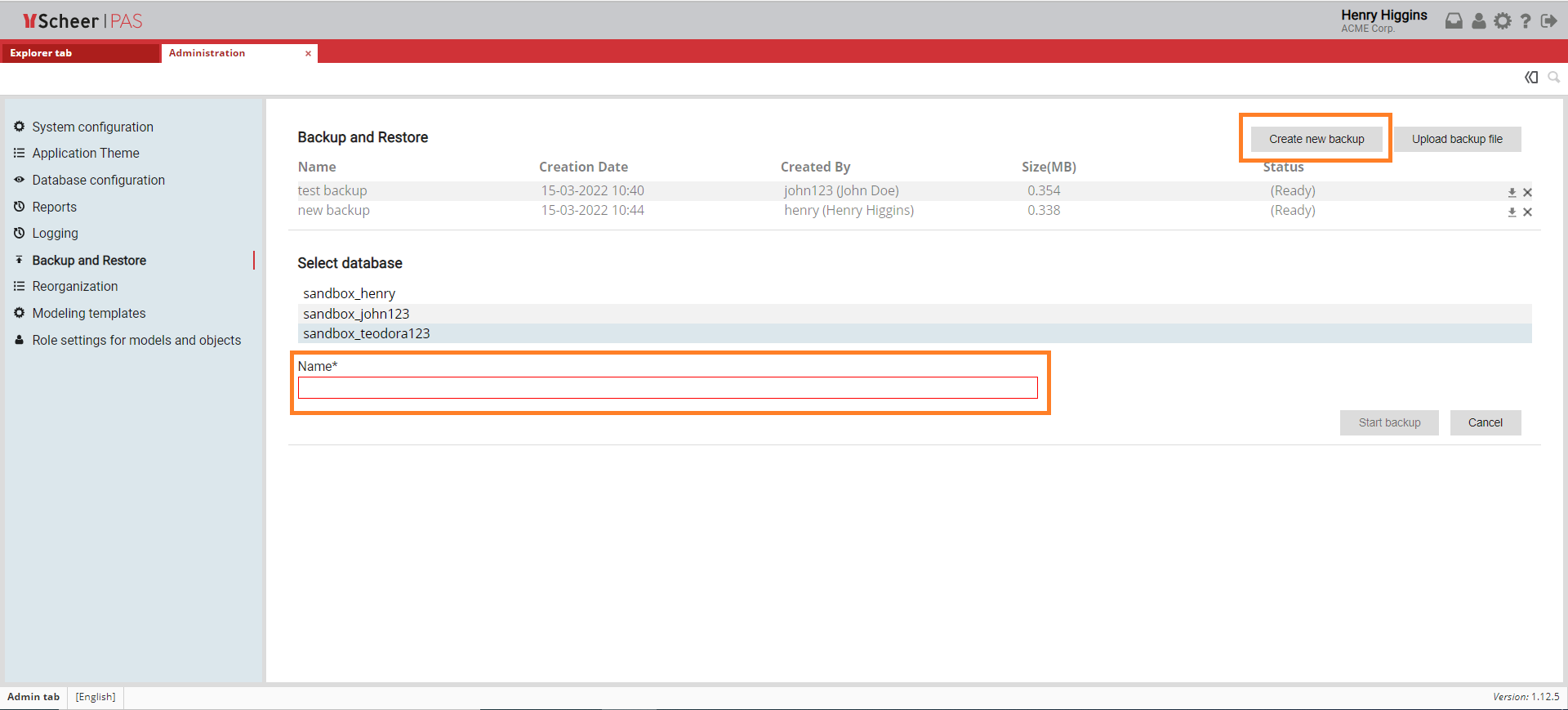Change language via [English] selector
This screenshot has height=710, width=1568.
point(96,697)
